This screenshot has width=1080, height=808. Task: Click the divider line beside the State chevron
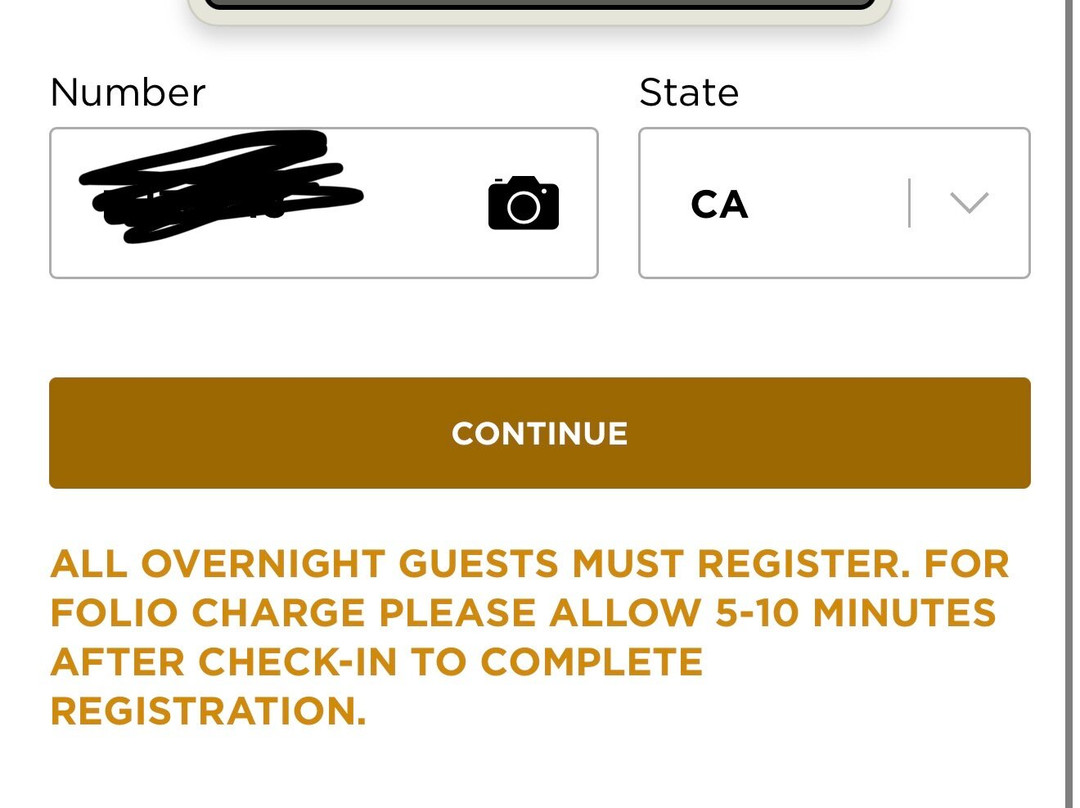click(909, 203)
